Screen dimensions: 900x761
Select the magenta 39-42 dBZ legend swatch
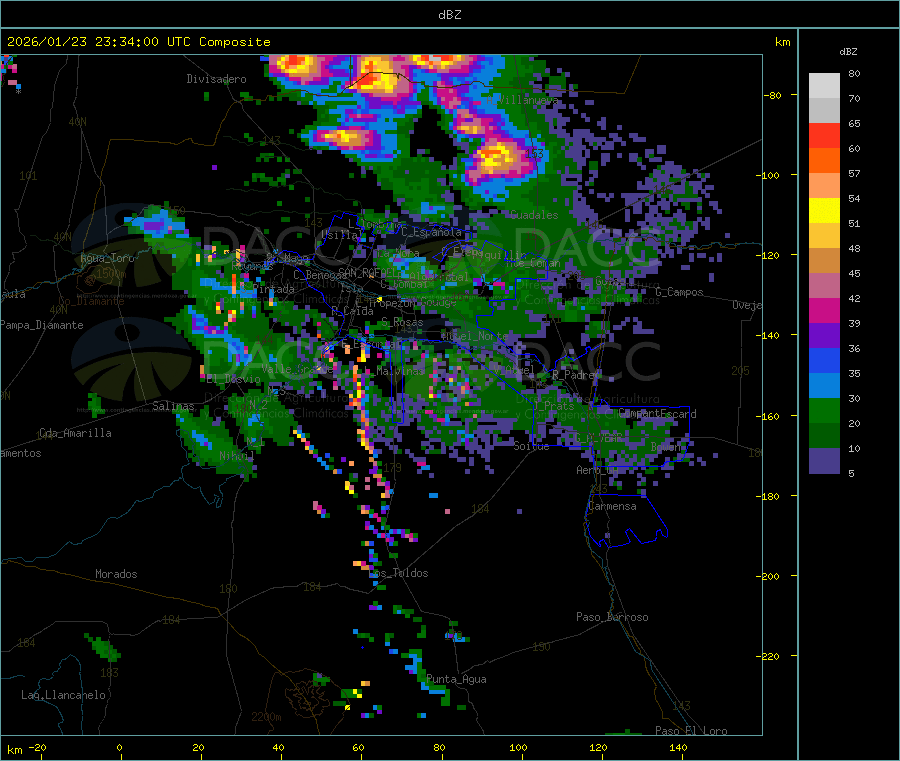pos(824,310)
